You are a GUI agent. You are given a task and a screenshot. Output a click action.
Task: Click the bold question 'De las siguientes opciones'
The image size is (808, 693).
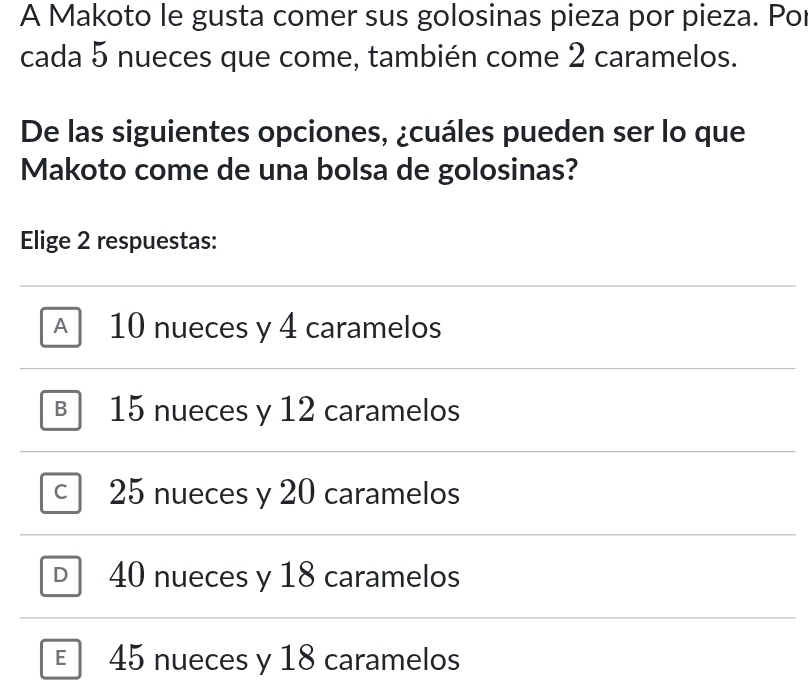[x=382, y=150]
